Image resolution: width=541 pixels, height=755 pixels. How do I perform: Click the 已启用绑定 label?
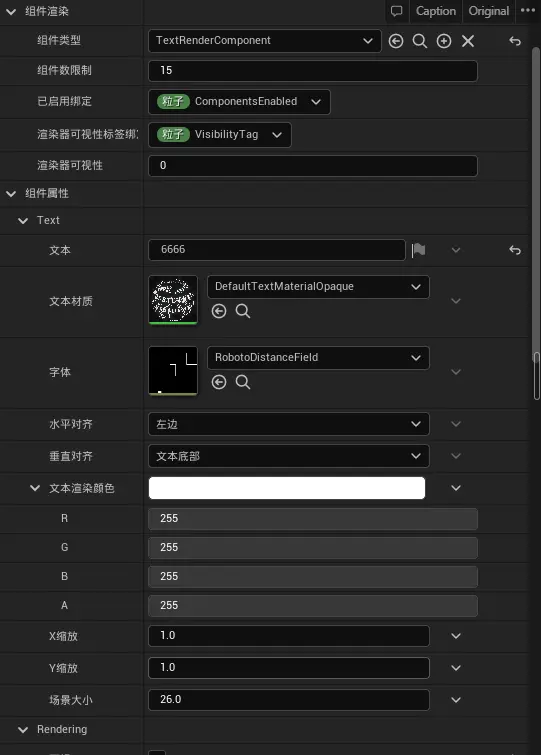64,102
